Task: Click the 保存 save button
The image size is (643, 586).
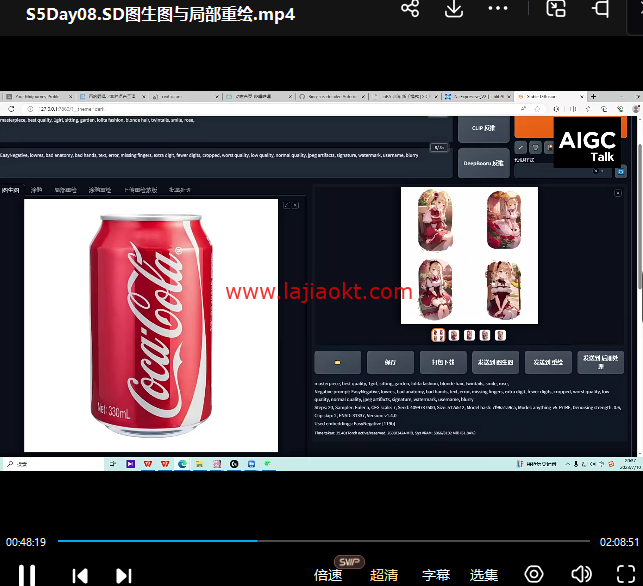Action: (390, 363)
